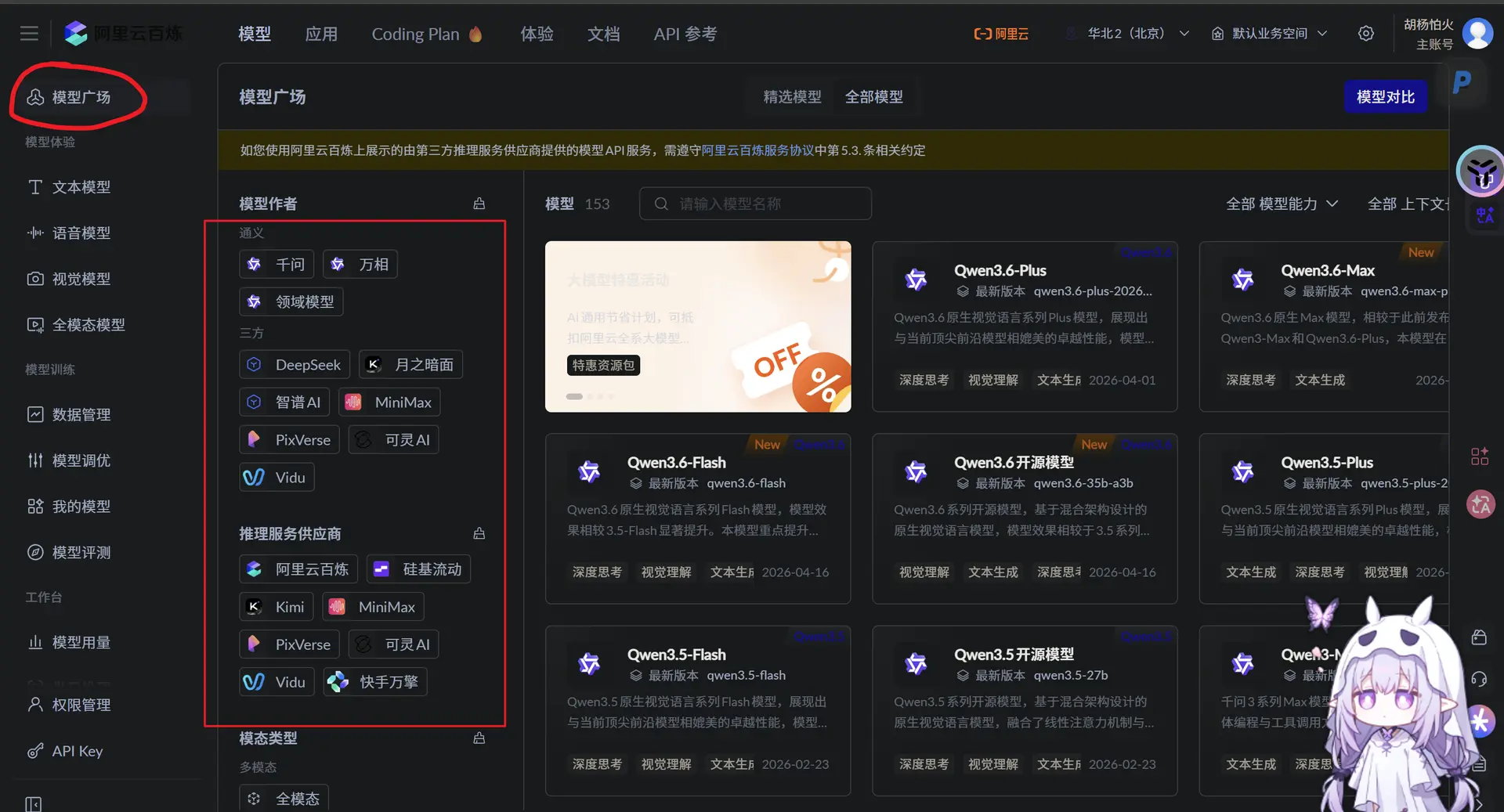Open the 文档 top tab
The height and width of the screenshot is (812, 1504).
click(604, 34)
